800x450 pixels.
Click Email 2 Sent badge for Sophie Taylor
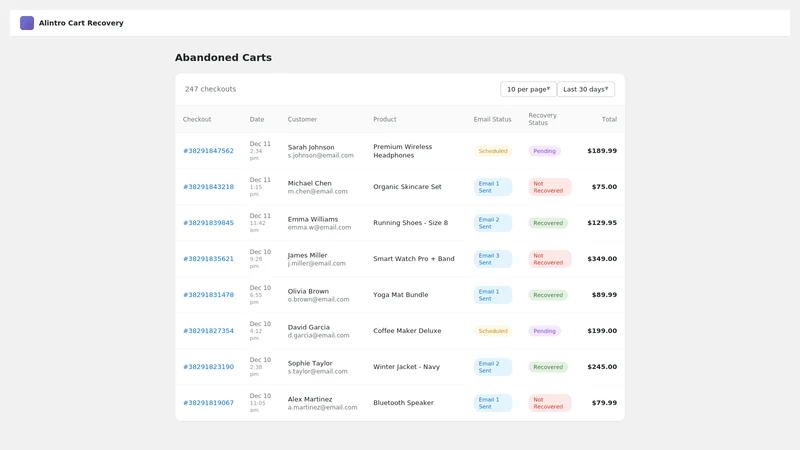coord(492,367)
